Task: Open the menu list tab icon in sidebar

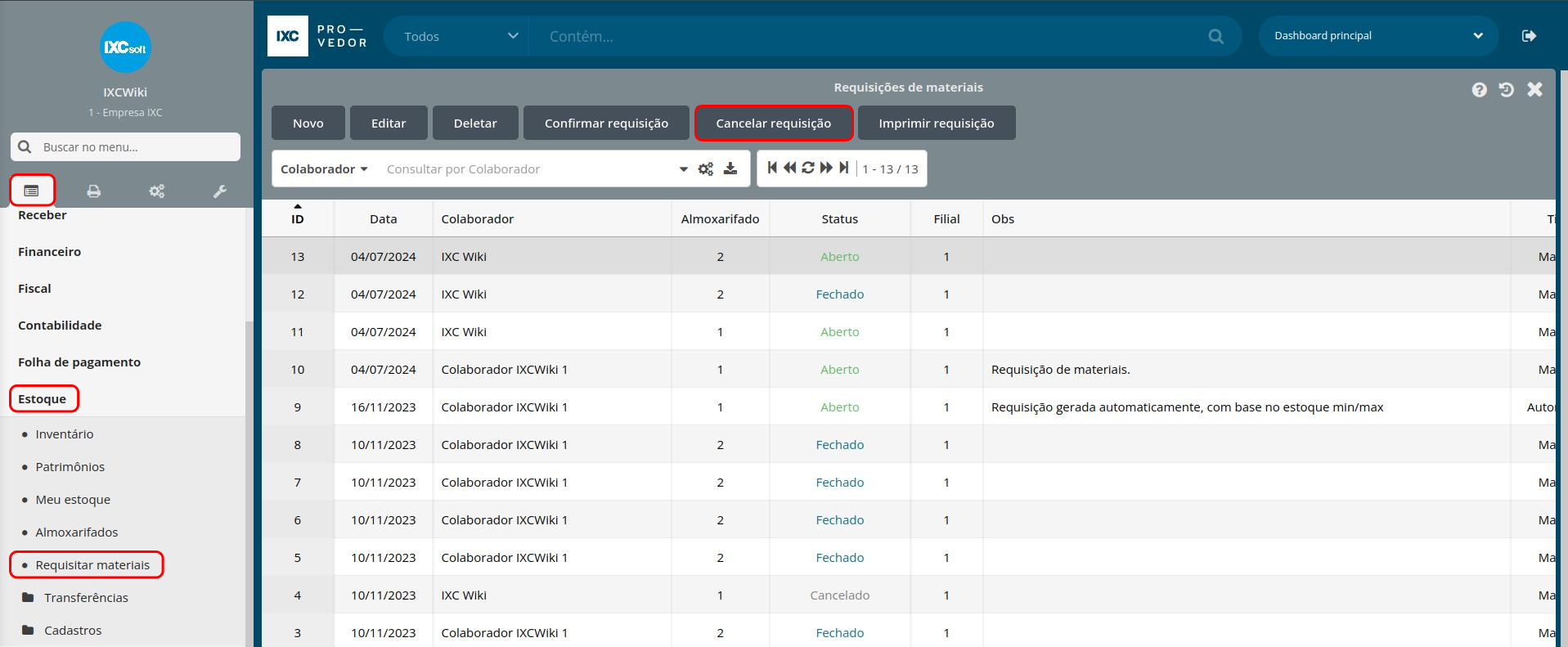Action: [32, 191]
